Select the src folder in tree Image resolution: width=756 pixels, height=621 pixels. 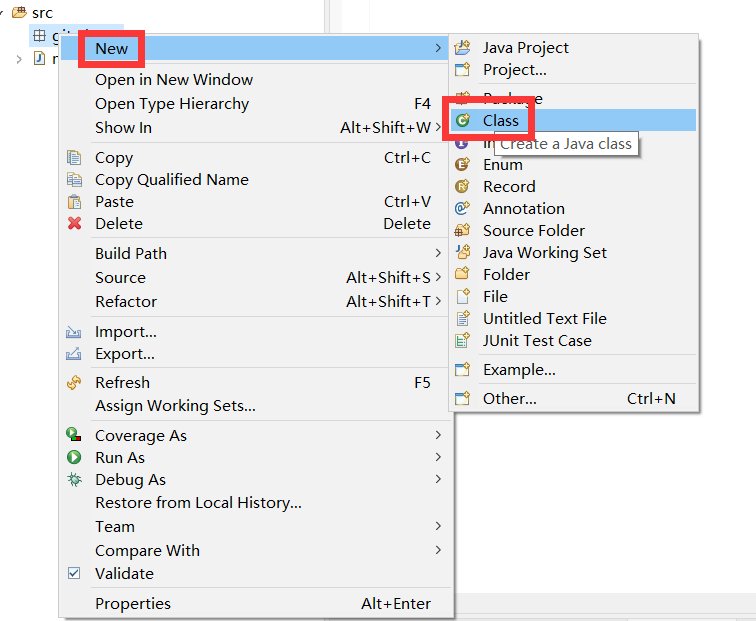click(42, 13)
